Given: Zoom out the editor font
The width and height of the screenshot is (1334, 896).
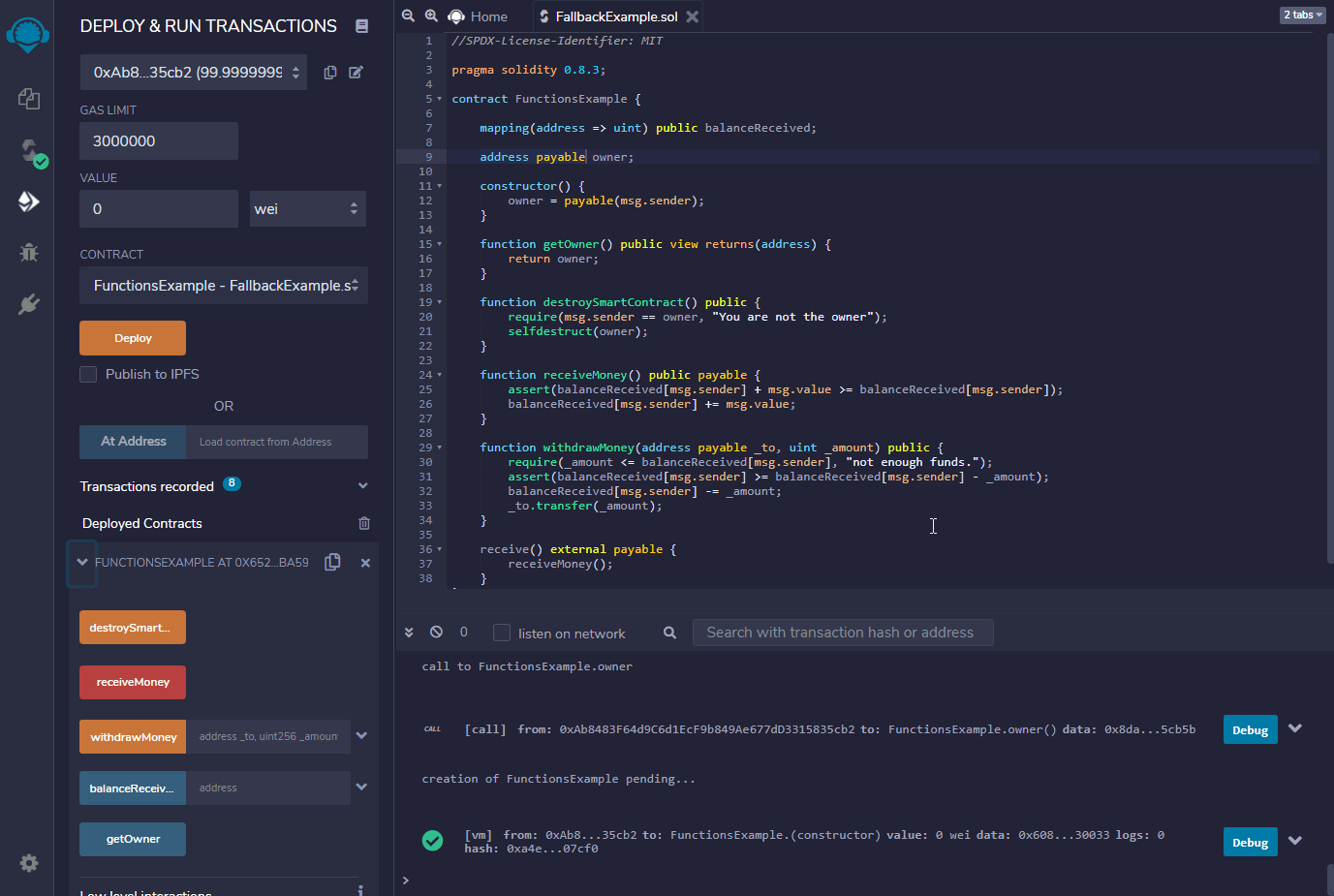Looking at the screenshot, I should click(x=408, y=15).
